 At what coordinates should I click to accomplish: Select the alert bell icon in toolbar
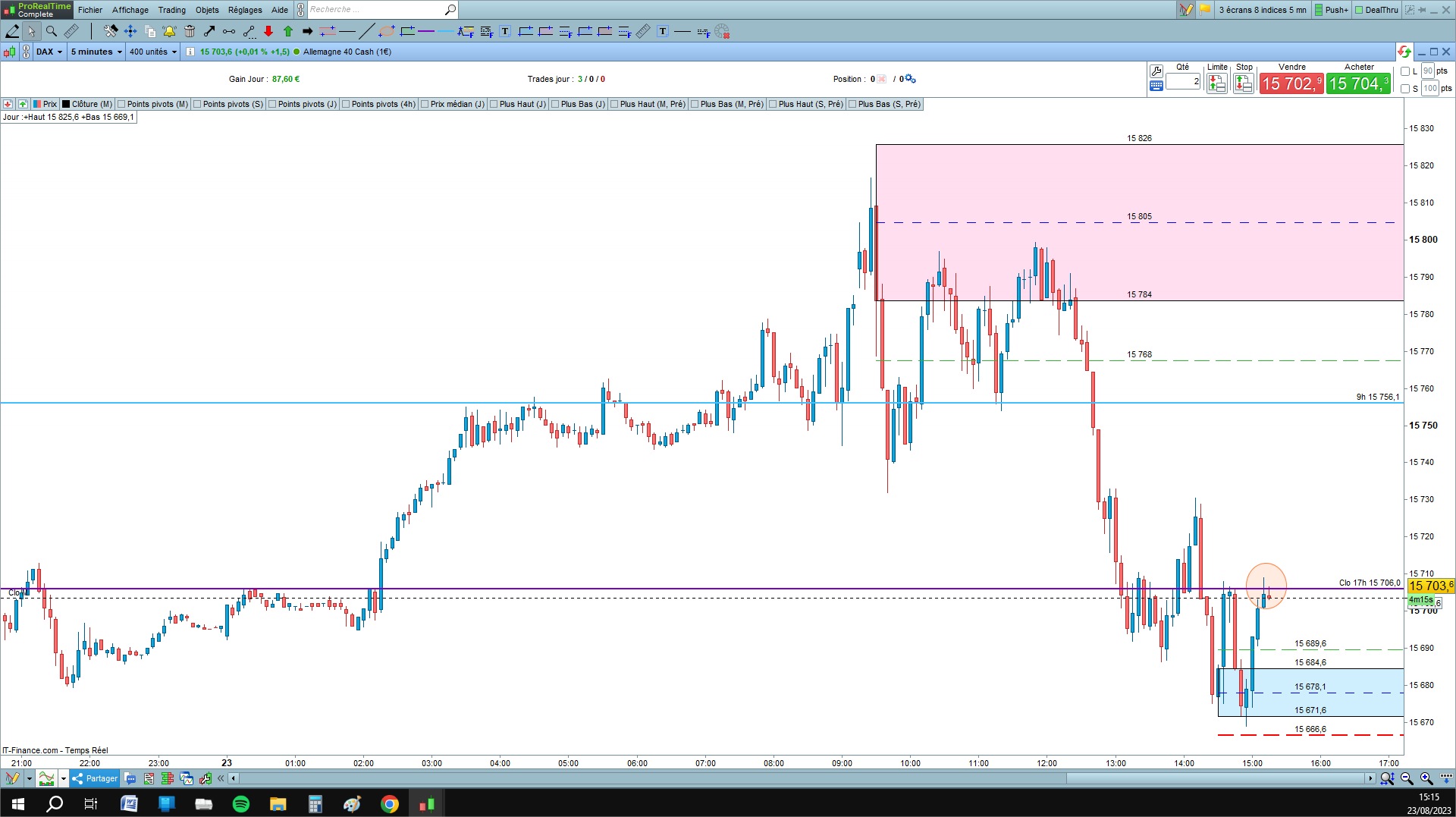169,31
